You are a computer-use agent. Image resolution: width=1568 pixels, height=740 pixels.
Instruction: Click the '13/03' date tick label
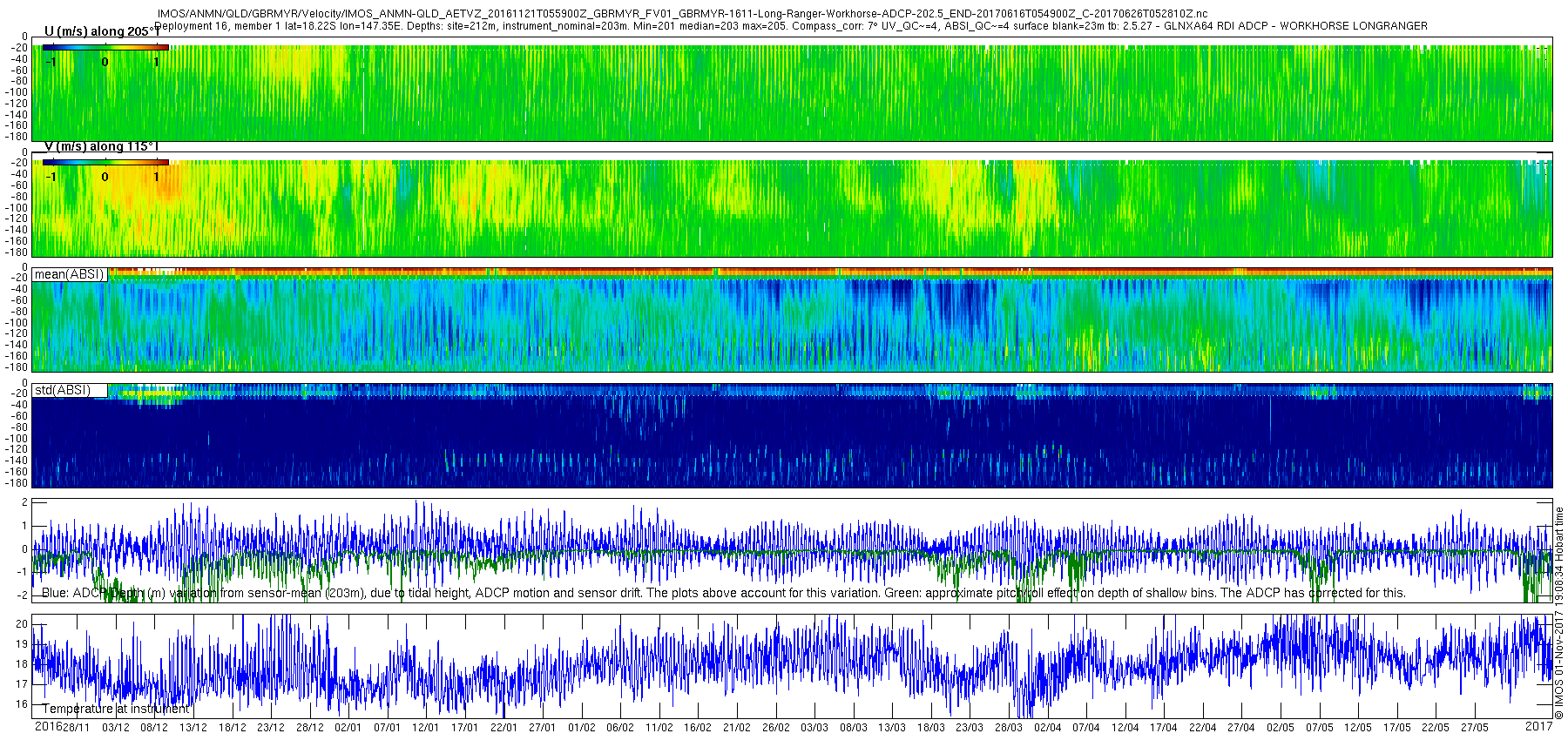click(x=891, y=727)
